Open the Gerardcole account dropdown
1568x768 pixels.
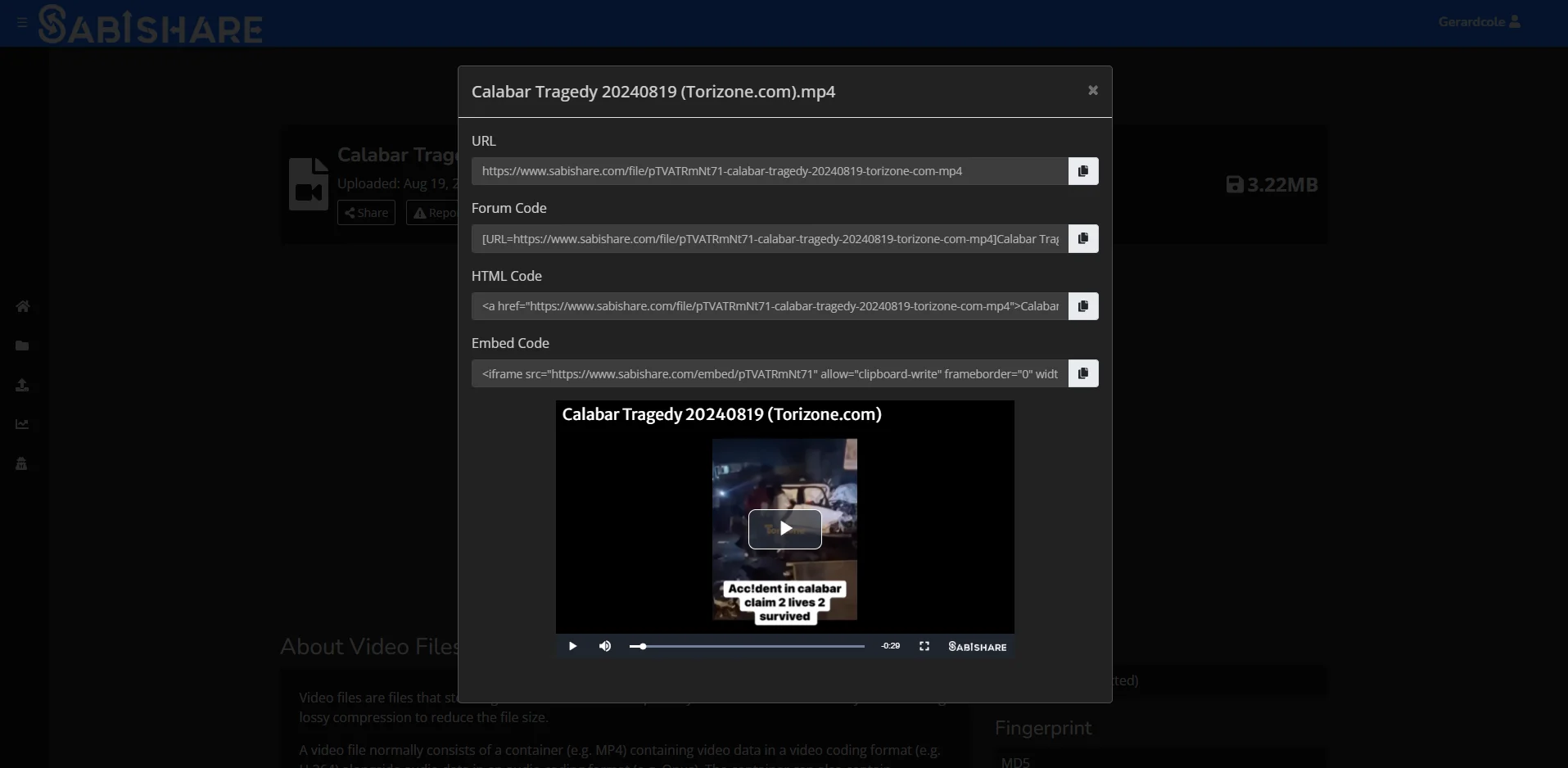[1480, 21]
